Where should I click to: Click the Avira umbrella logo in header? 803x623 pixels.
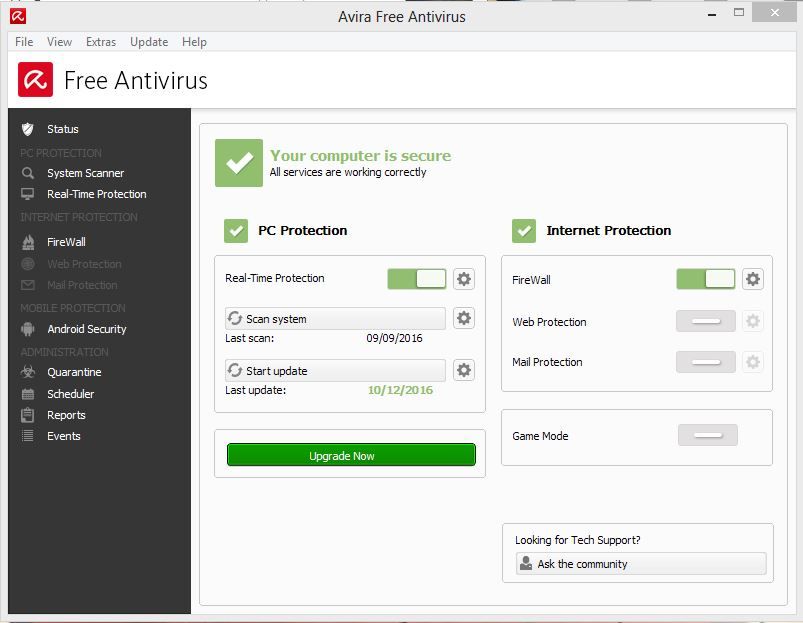pyautogui.click(x=35, y=80)
